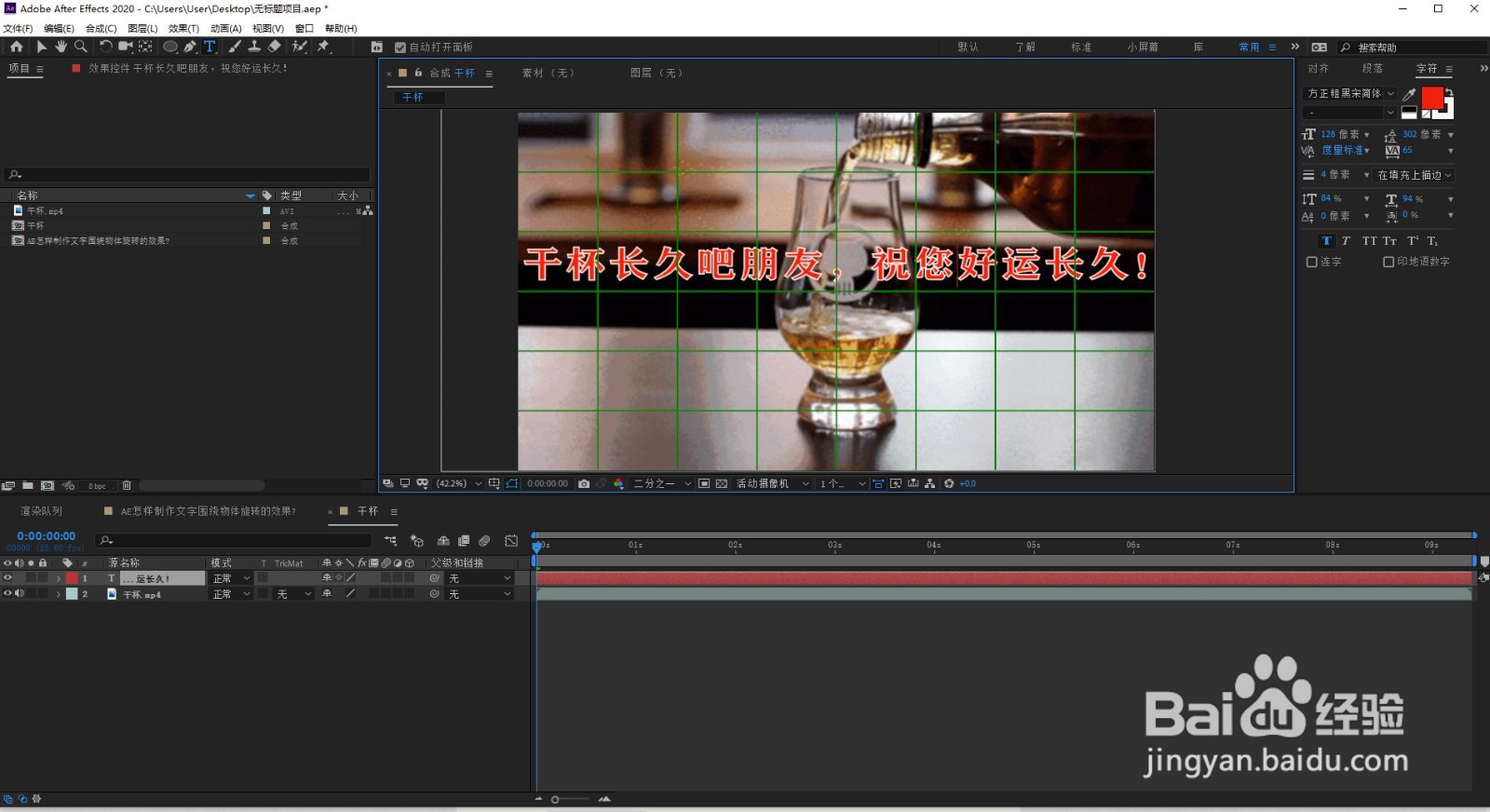Click red label color of layer 1
The image size is (1490, 812).
coord(72,578)
